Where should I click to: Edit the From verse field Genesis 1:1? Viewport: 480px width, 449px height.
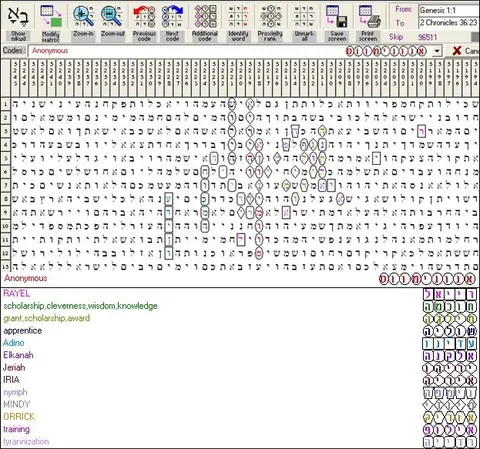[449, 10]
